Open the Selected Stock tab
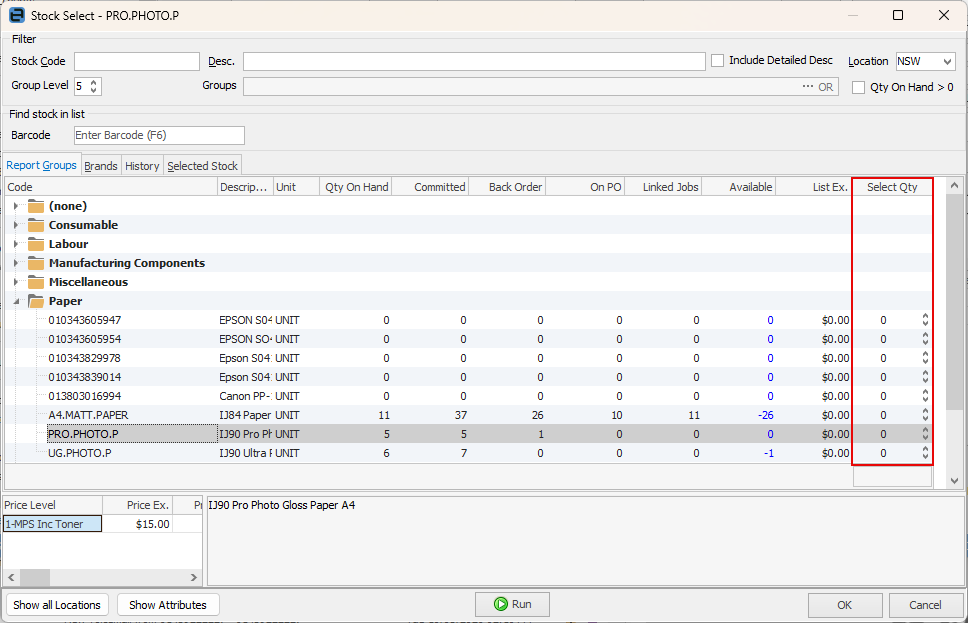The height and width of the screenshot is (623, 968). (x=202, y=166)
